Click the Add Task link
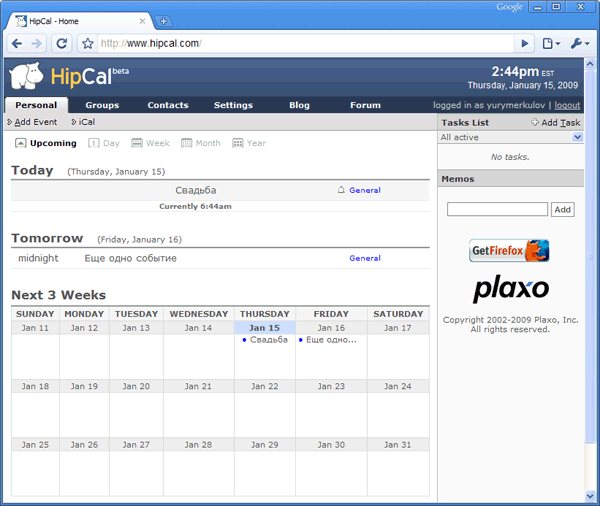Screen dimensions: 600x506 click(561, 122)
